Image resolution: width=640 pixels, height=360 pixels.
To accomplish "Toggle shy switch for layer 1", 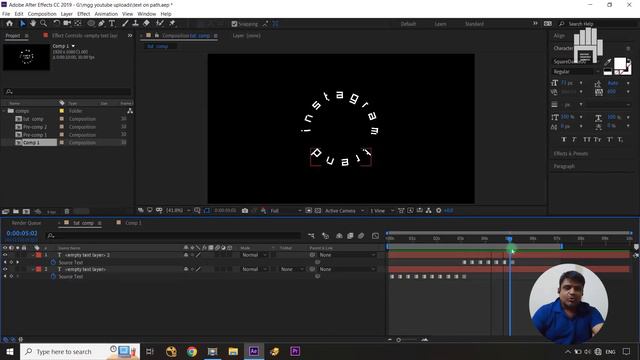I will pos(186,255).
